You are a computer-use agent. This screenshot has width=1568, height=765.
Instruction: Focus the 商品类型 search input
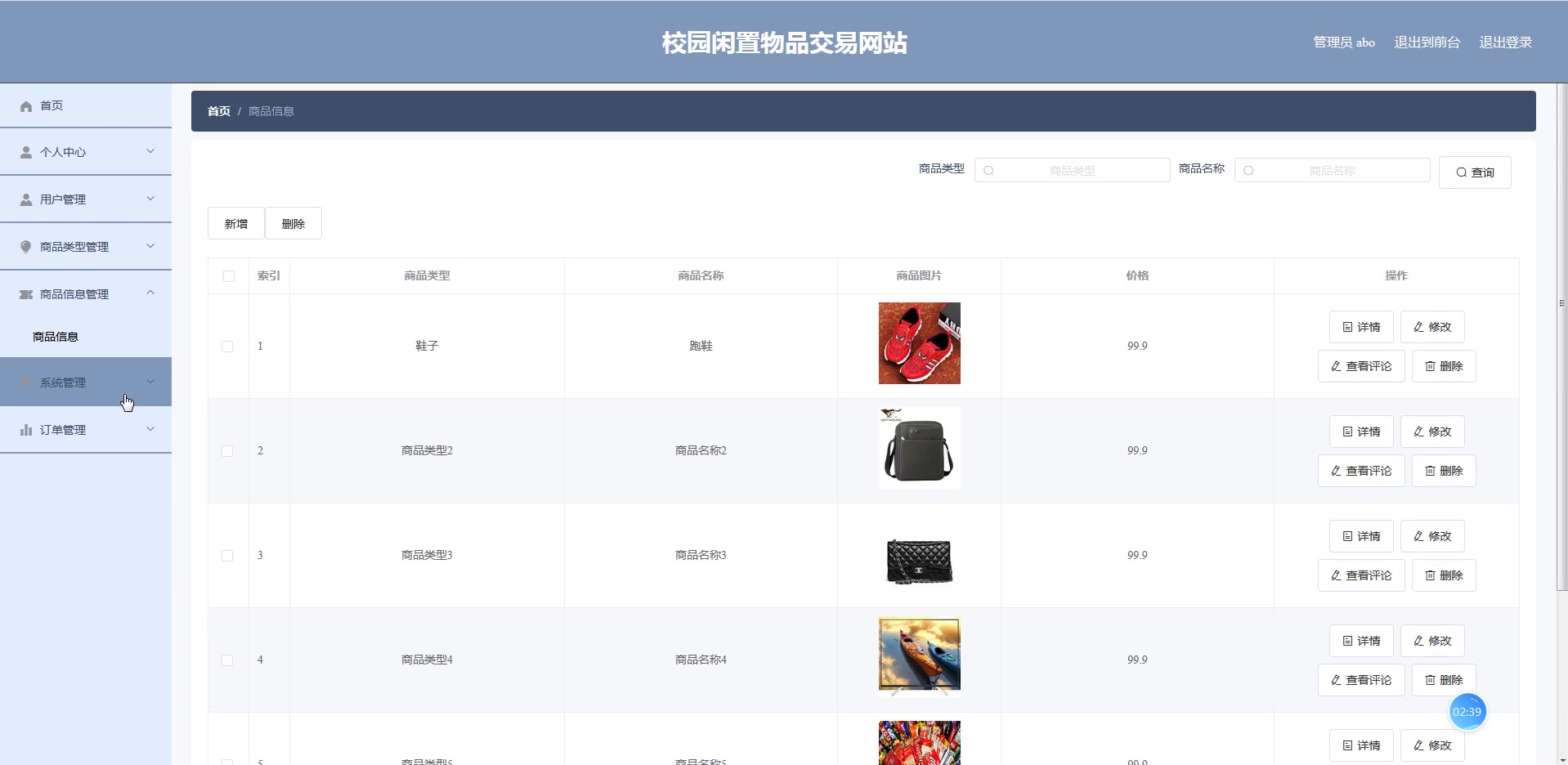(1072, 170)
